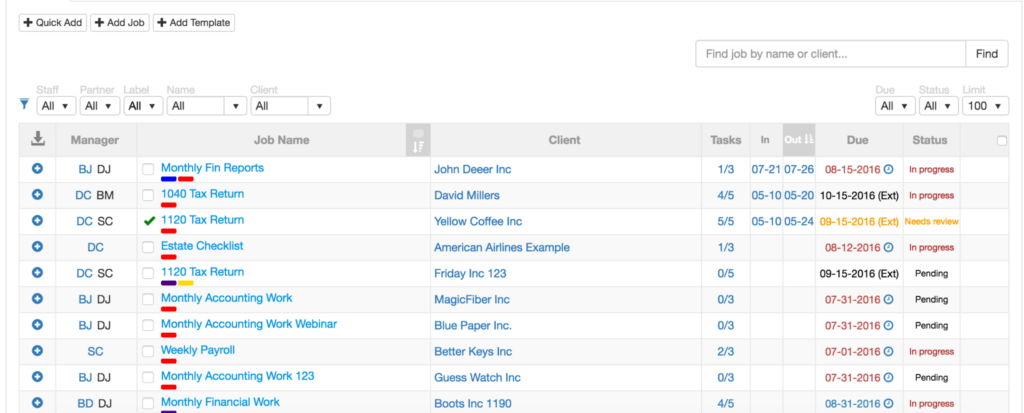Expand the Monthly Fin Reports row plus icon
The height and width of the screenshot is (413, 1024).
(37, 169)
